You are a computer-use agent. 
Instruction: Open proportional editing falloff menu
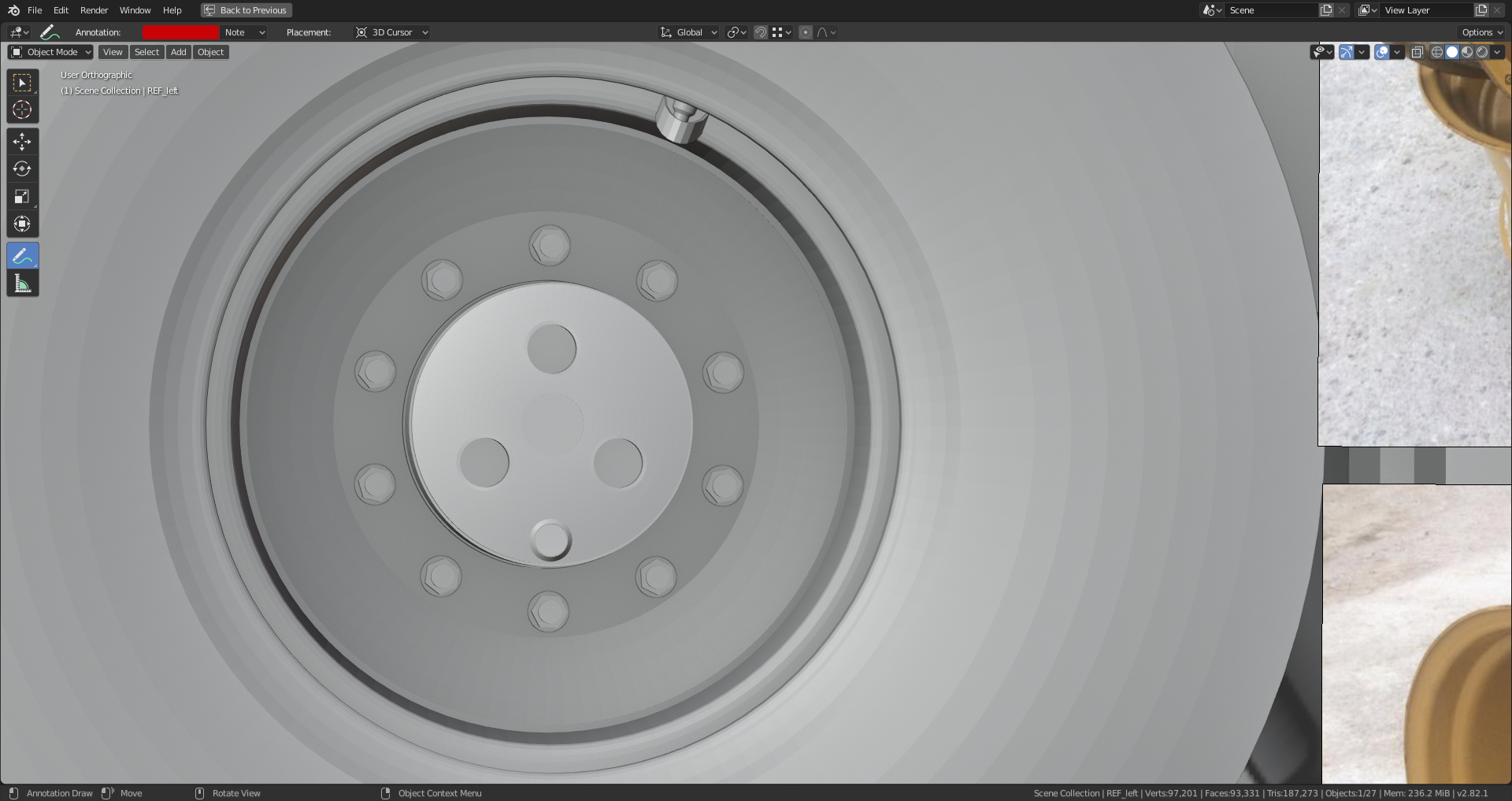pos(827,32)
